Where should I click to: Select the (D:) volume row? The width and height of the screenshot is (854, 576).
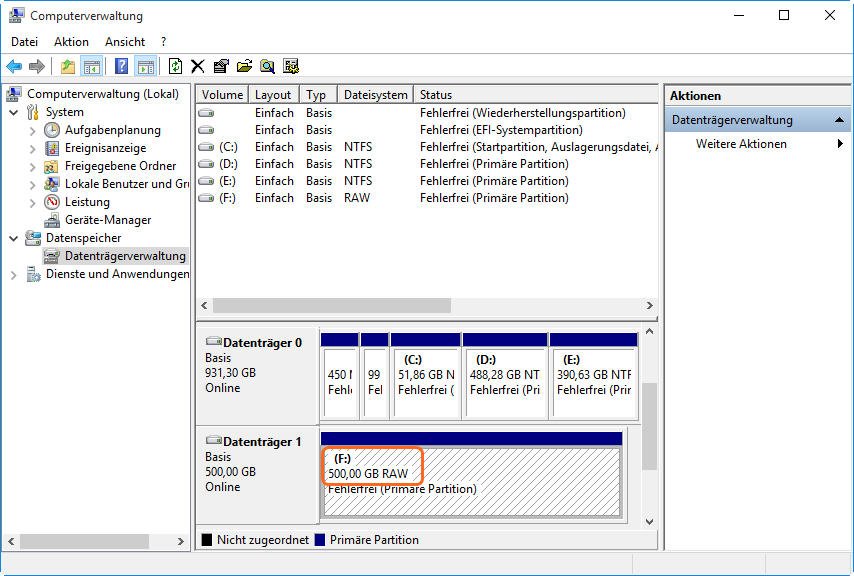pos(427,164)
